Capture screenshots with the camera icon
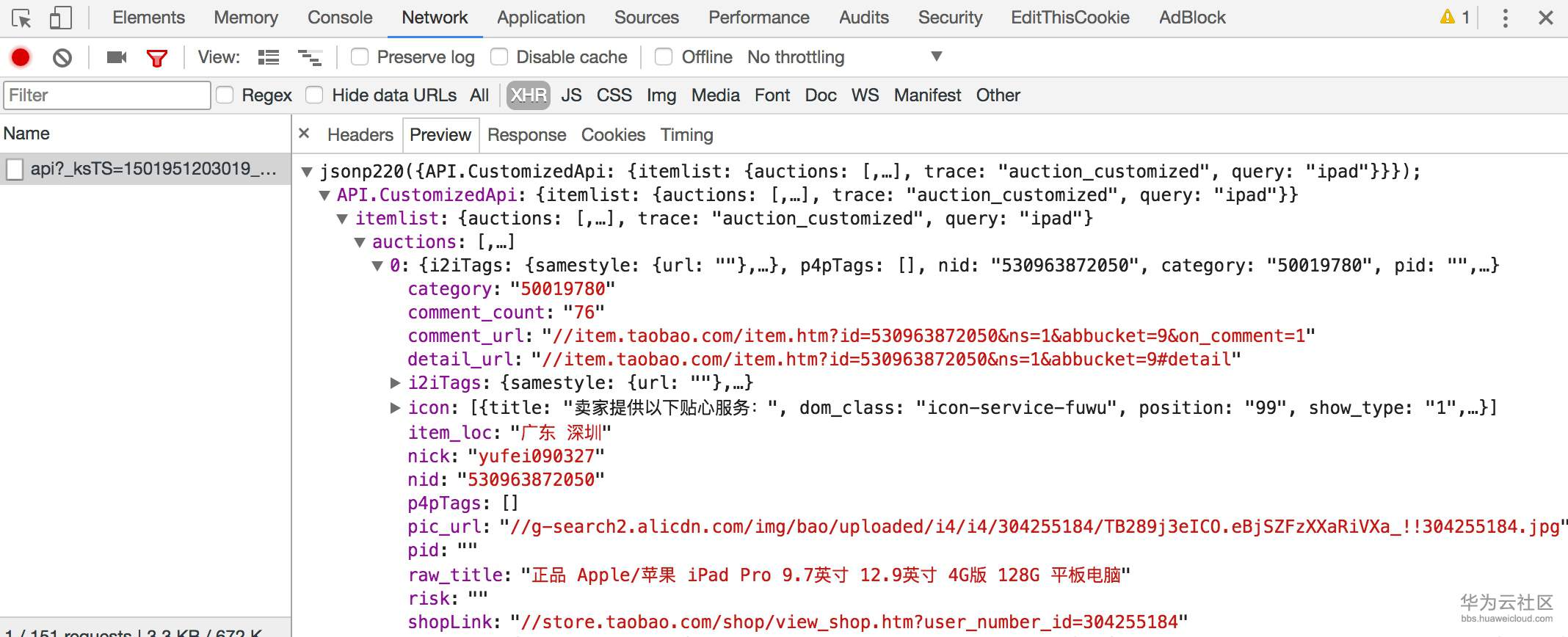1568x637 pixels. (x=117, y=57)
